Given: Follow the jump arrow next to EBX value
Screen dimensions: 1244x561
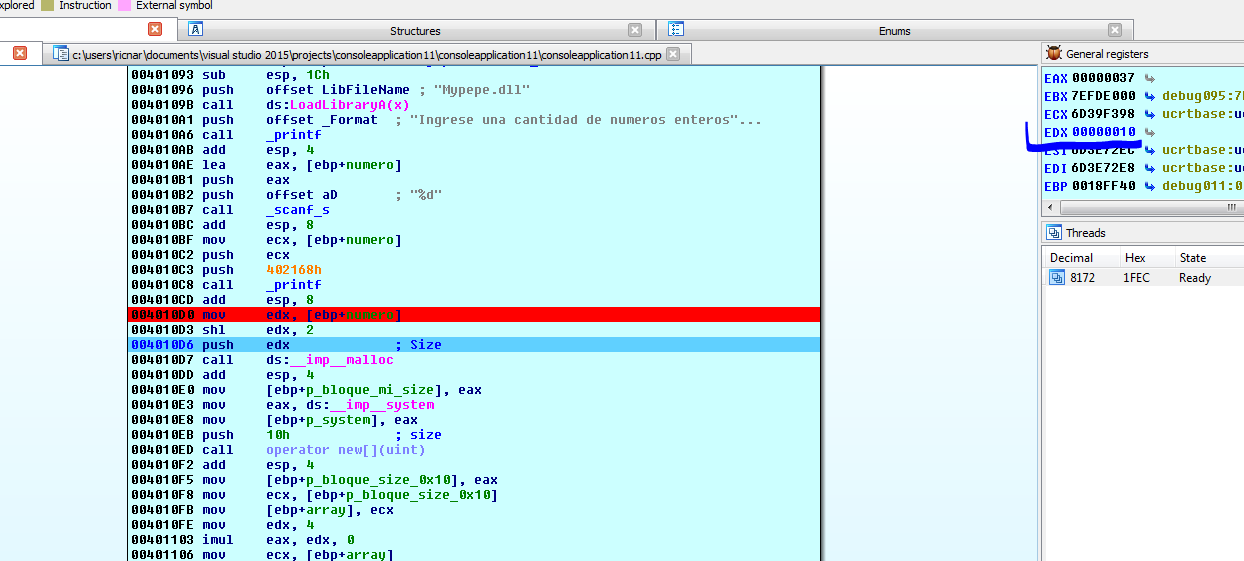Looking at the screenshot, I should coord(1149,96).
